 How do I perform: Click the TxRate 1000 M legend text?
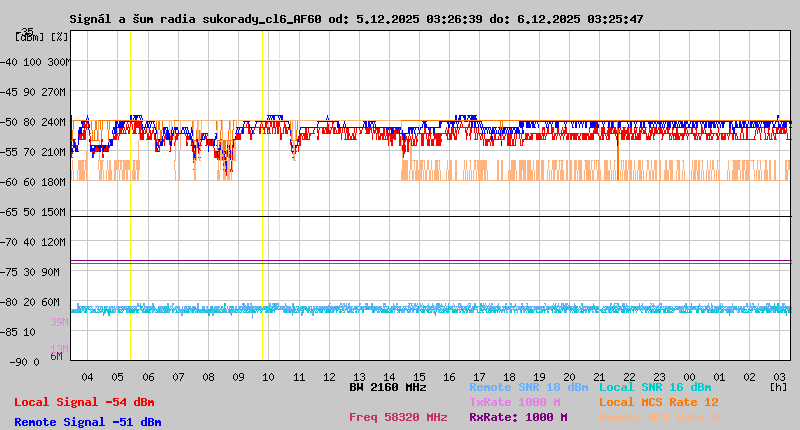point(514,402)
